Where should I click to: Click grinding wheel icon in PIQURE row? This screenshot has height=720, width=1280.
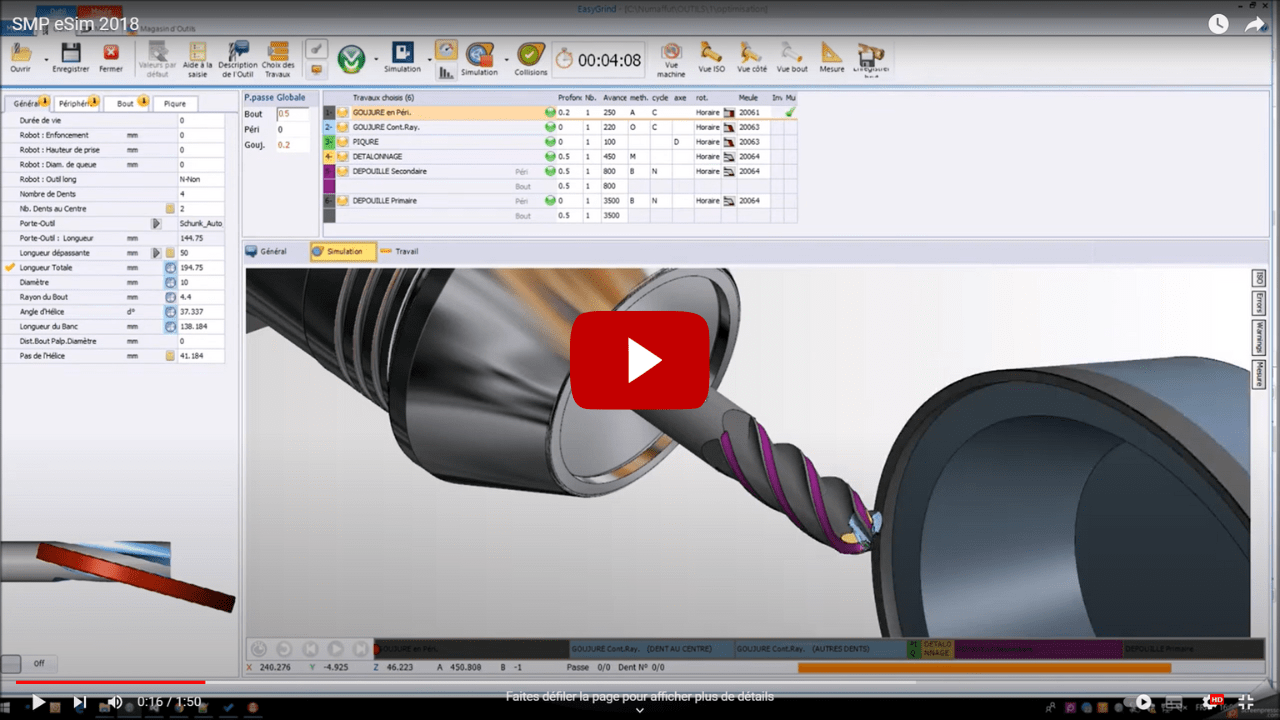[x=729, y=142]
